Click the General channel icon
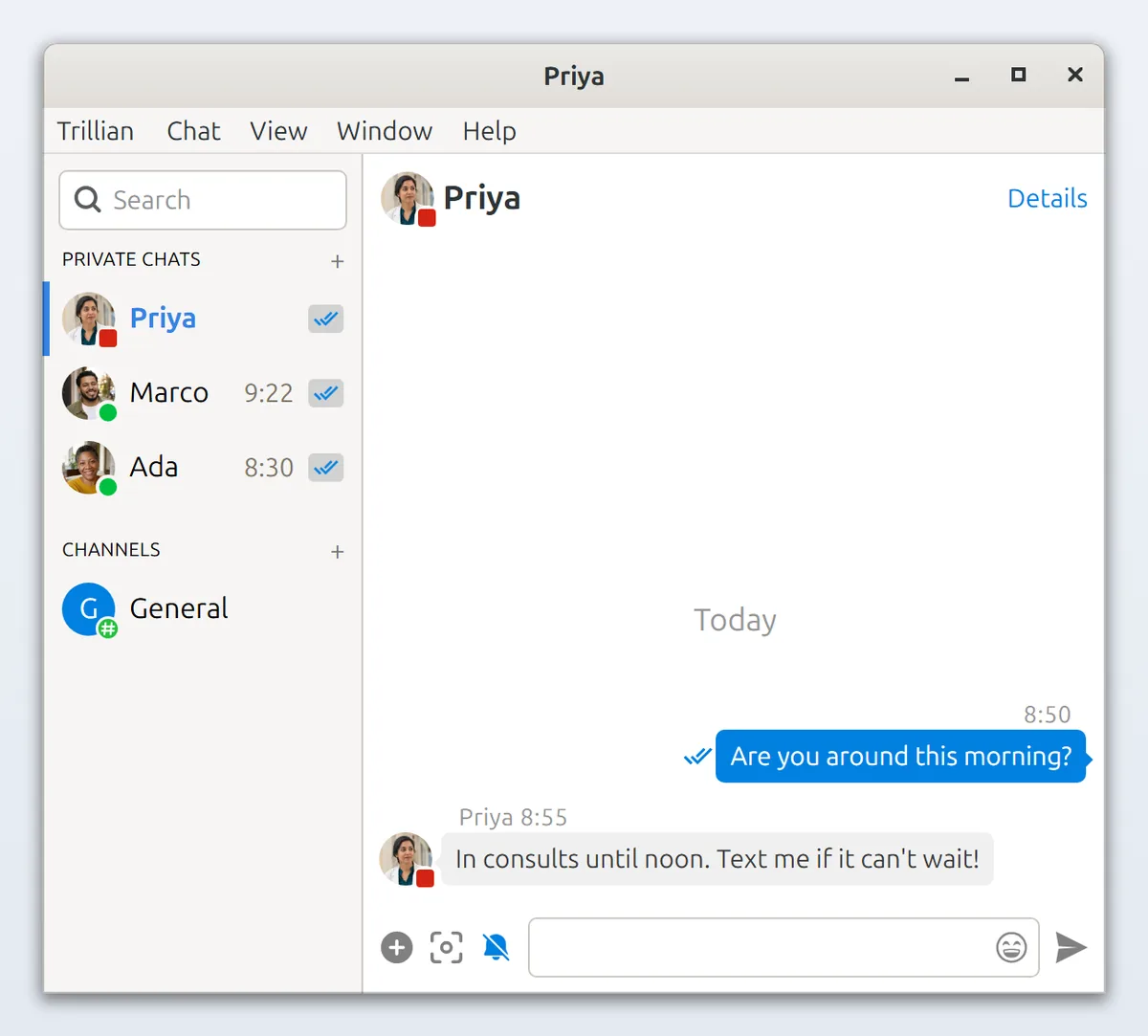 click(89, 609)
